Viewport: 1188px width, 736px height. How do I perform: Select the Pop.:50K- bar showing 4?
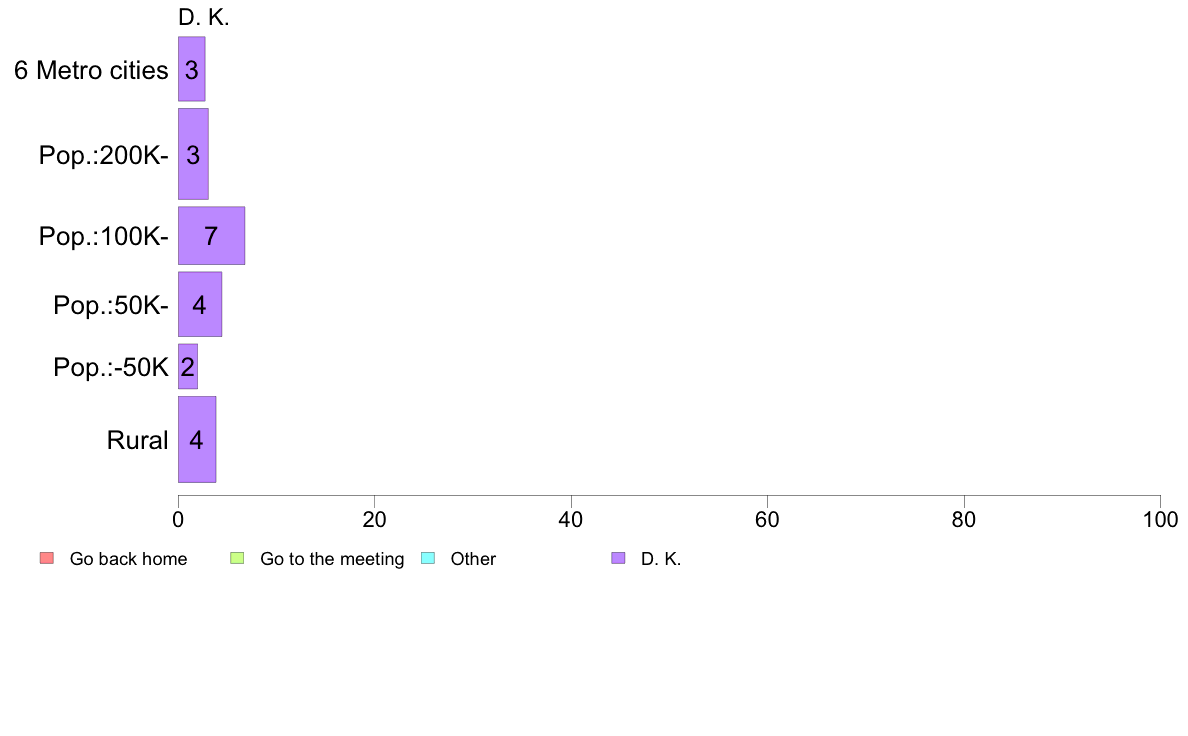(x=200, y=304)
